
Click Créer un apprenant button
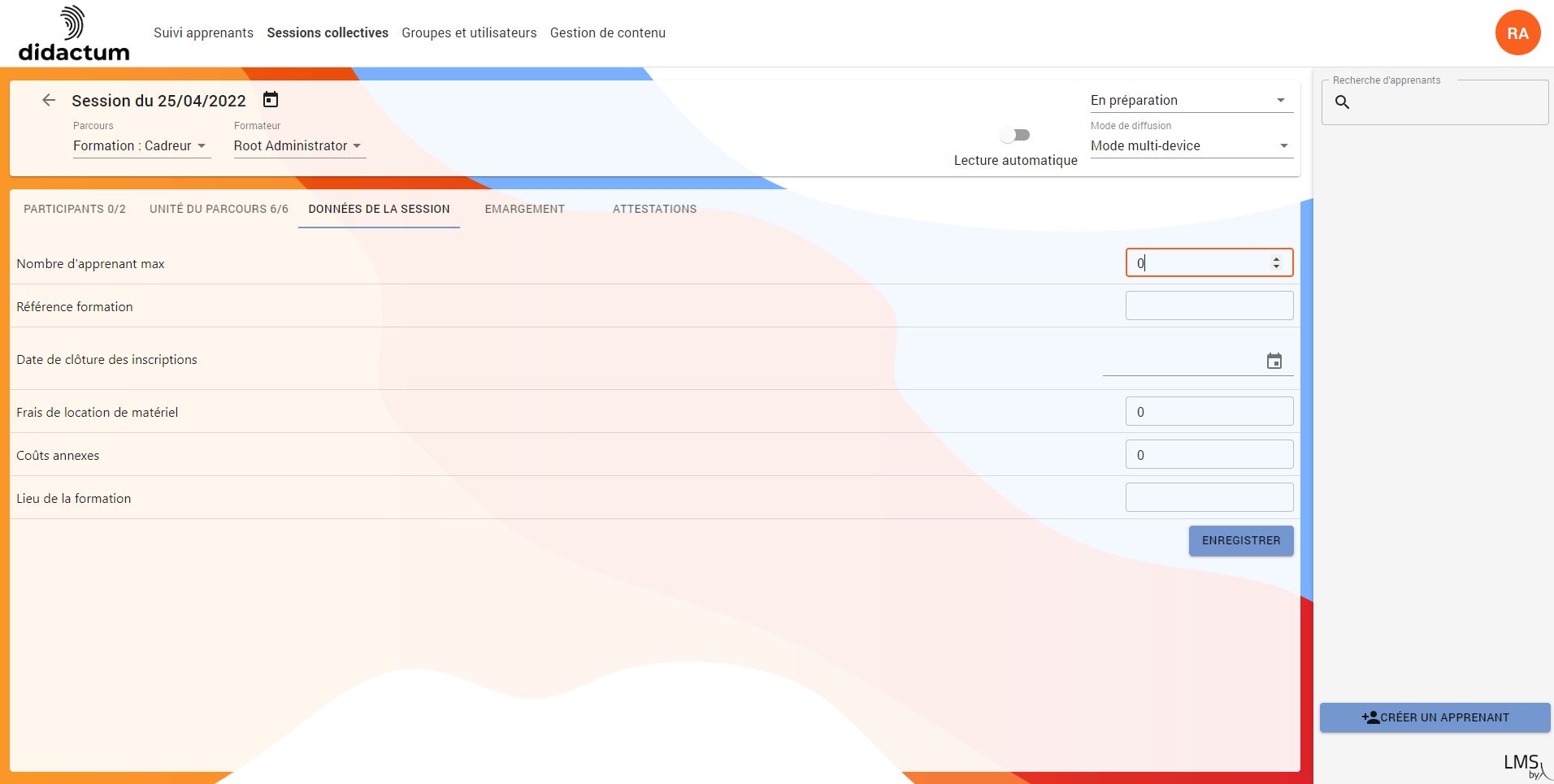pyautogui.click(x=1435, y=717)
